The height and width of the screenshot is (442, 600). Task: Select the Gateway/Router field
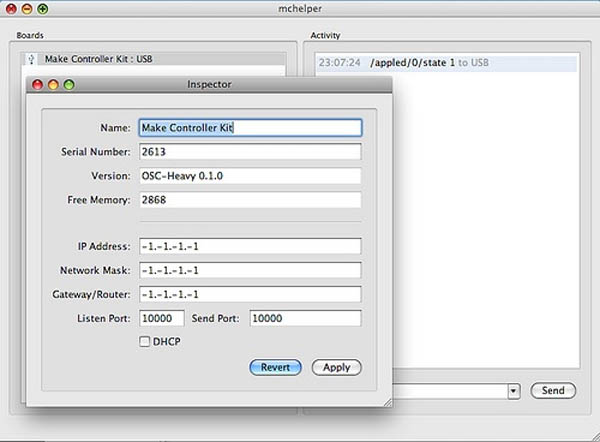249,294
